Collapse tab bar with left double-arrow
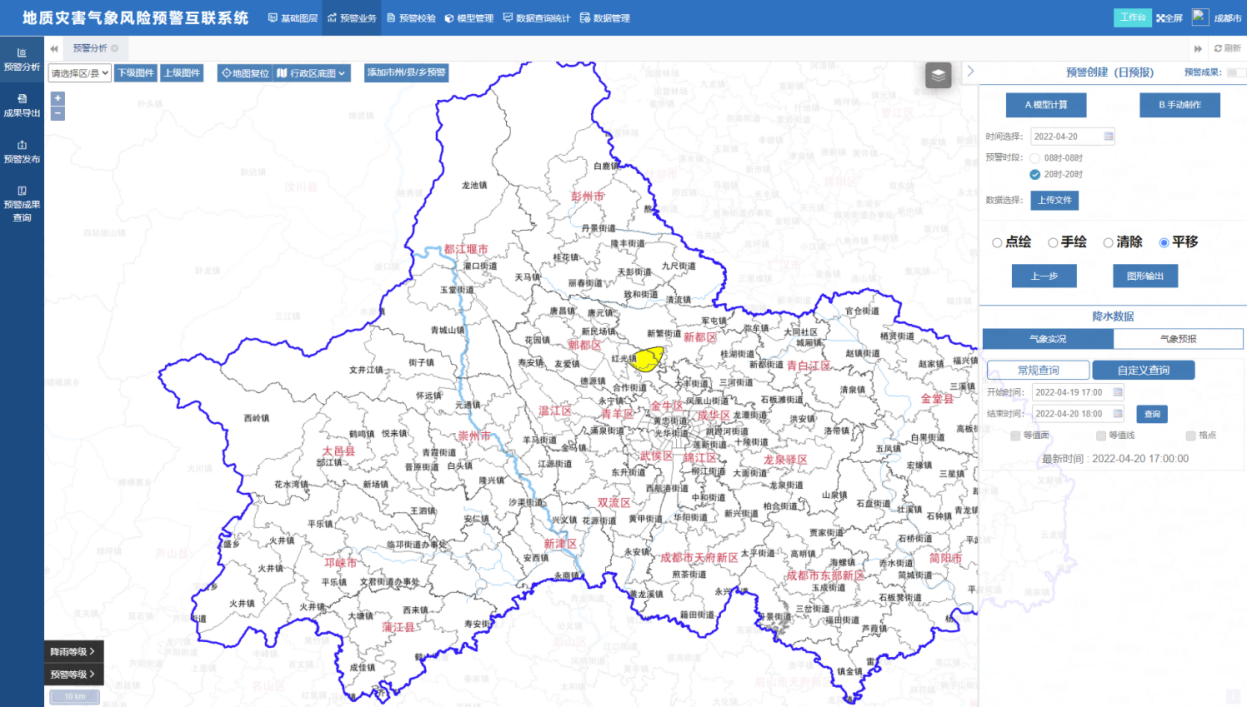Screen dimensions: 1247x708 click(53, 48)
